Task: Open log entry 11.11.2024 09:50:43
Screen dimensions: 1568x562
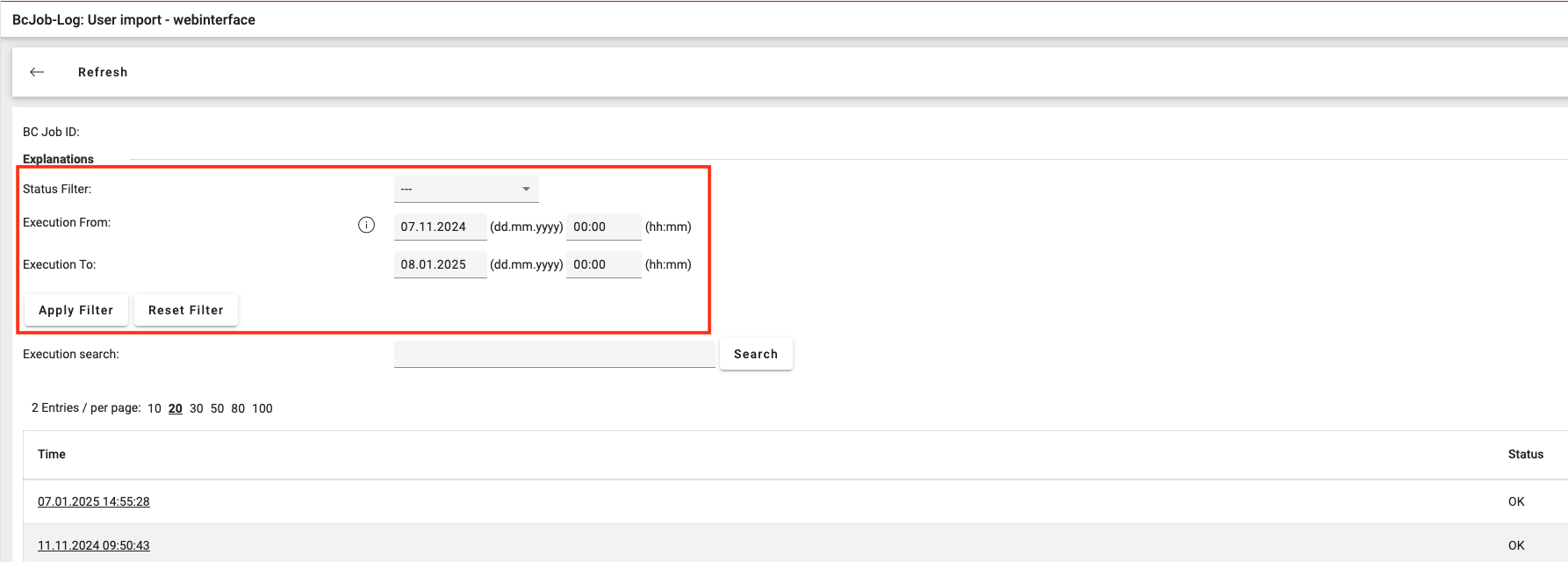Action: pos(94,545)
